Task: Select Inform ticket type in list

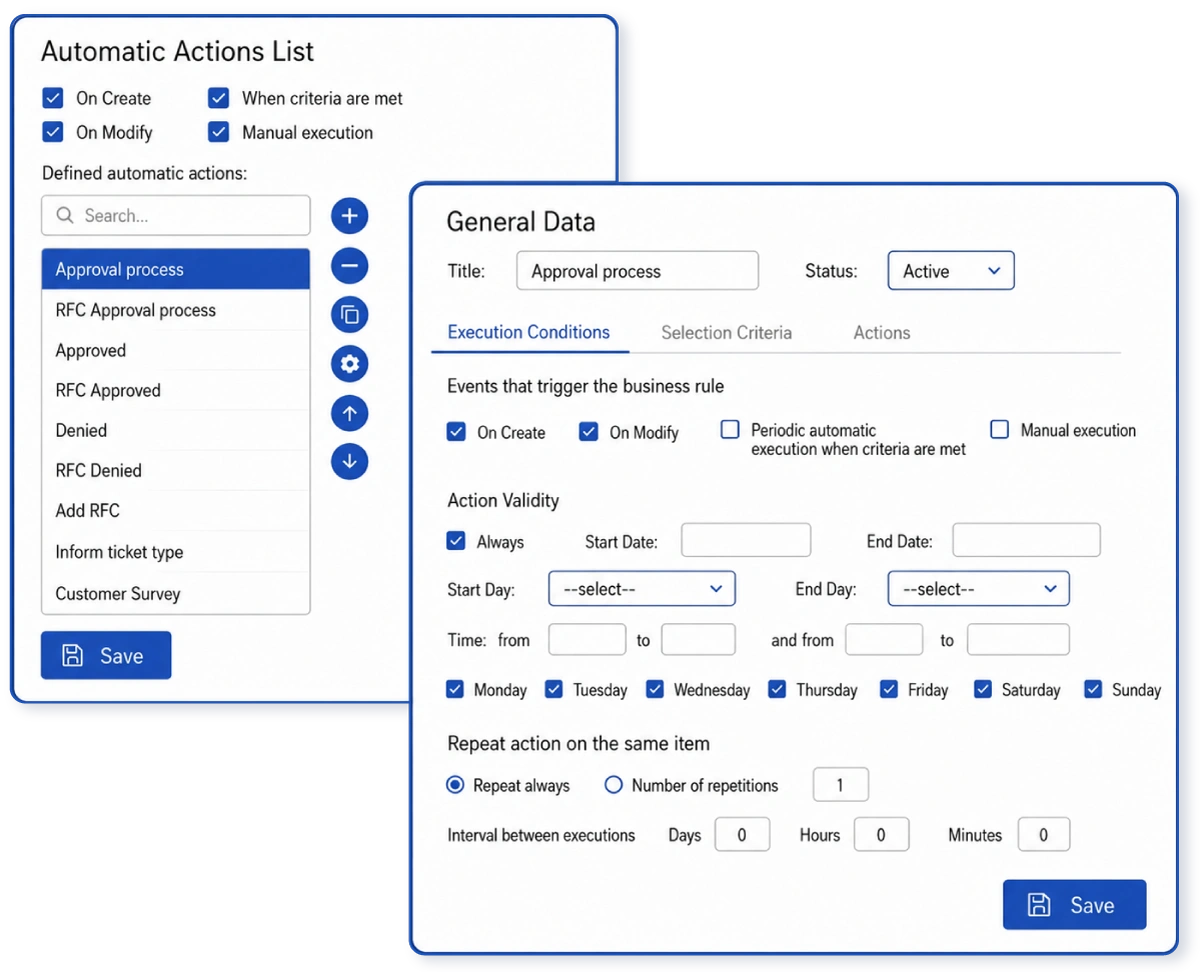Action: pos(176,552)
